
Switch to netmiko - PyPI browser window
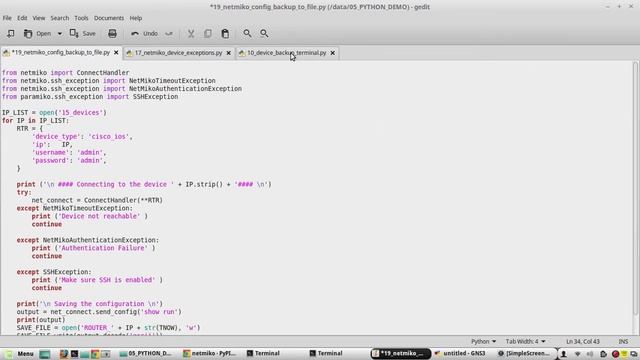pos(209,353)
